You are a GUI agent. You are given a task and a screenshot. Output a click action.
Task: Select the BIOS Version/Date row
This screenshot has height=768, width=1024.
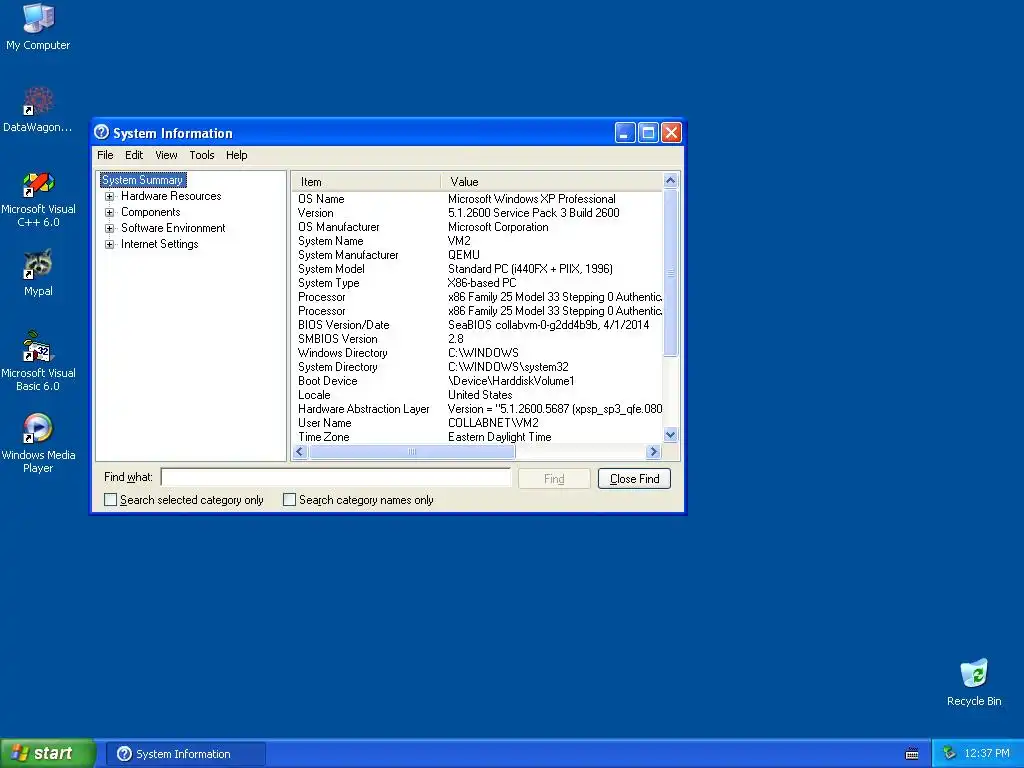tap(479, 325)
